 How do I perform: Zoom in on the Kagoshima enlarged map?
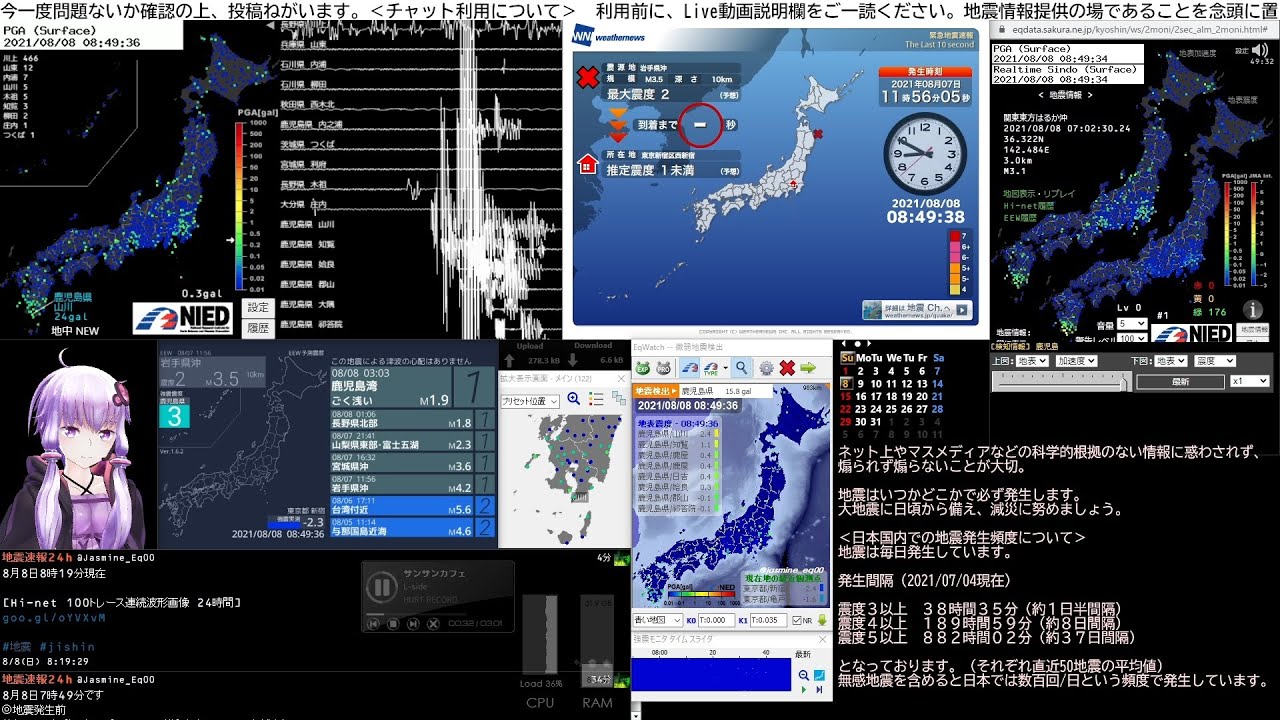(574, 399)
